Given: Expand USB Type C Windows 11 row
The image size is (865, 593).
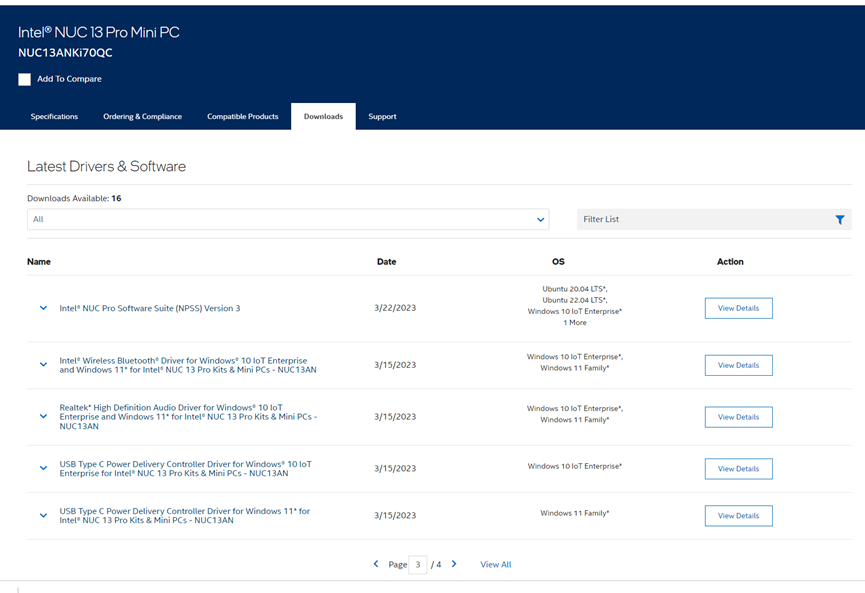Looking at the screenshot, I should (x=43, y=515).
